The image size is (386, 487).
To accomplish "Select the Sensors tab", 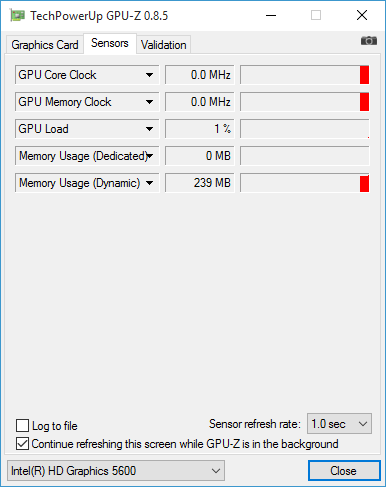I will click(110, 43).
